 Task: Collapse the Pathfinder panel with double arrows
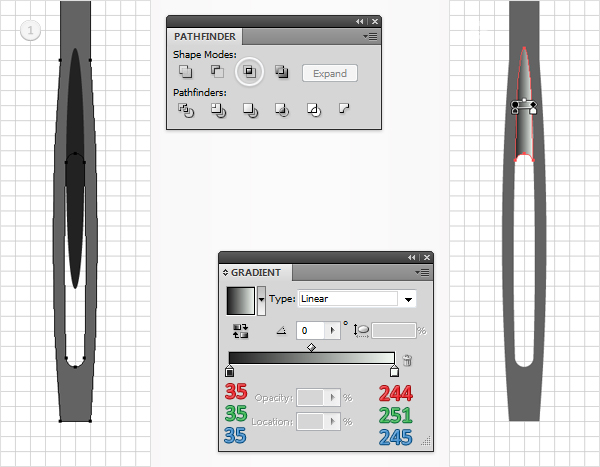[359, 22]
